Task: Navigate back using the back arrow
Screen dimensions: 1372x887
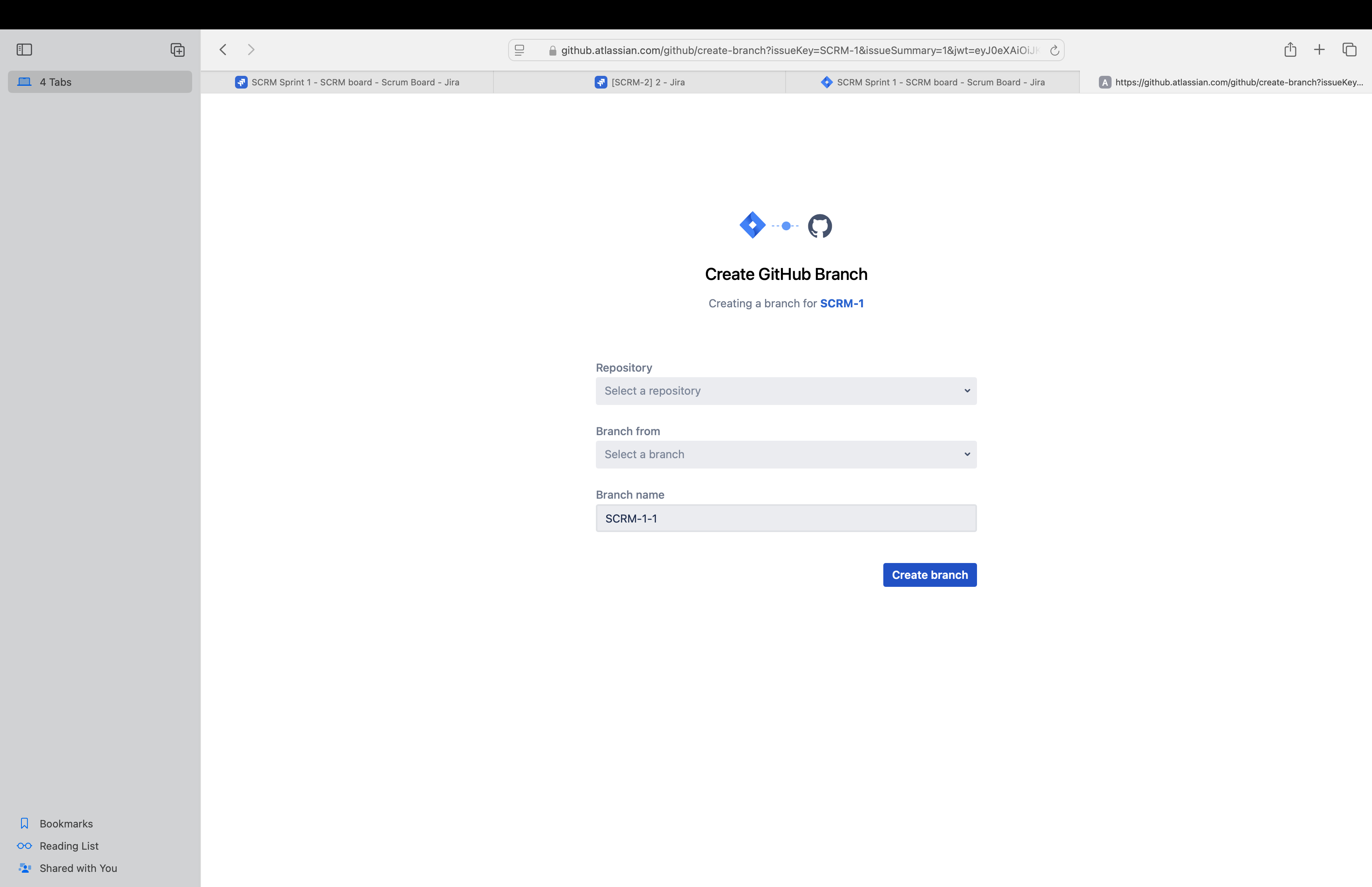Action: tap(224, 50)
